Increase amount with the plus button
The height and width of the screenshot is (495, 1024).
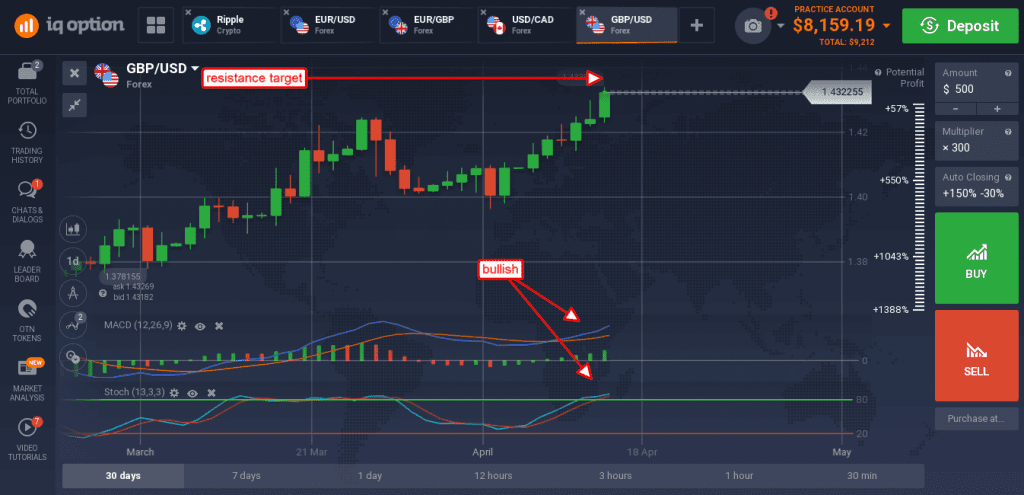tap(997, 108)
